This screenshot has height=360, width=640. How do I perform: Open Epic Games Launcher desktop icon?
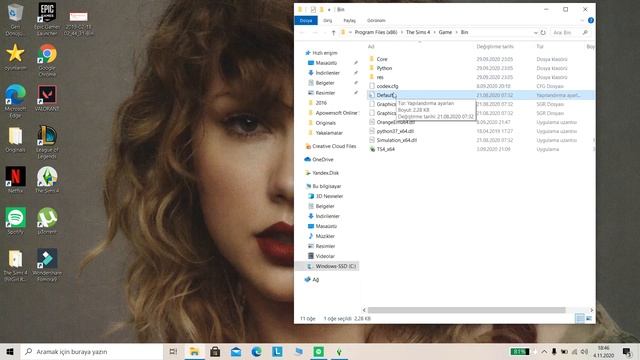pyautogui.click(x=47, y=19)
